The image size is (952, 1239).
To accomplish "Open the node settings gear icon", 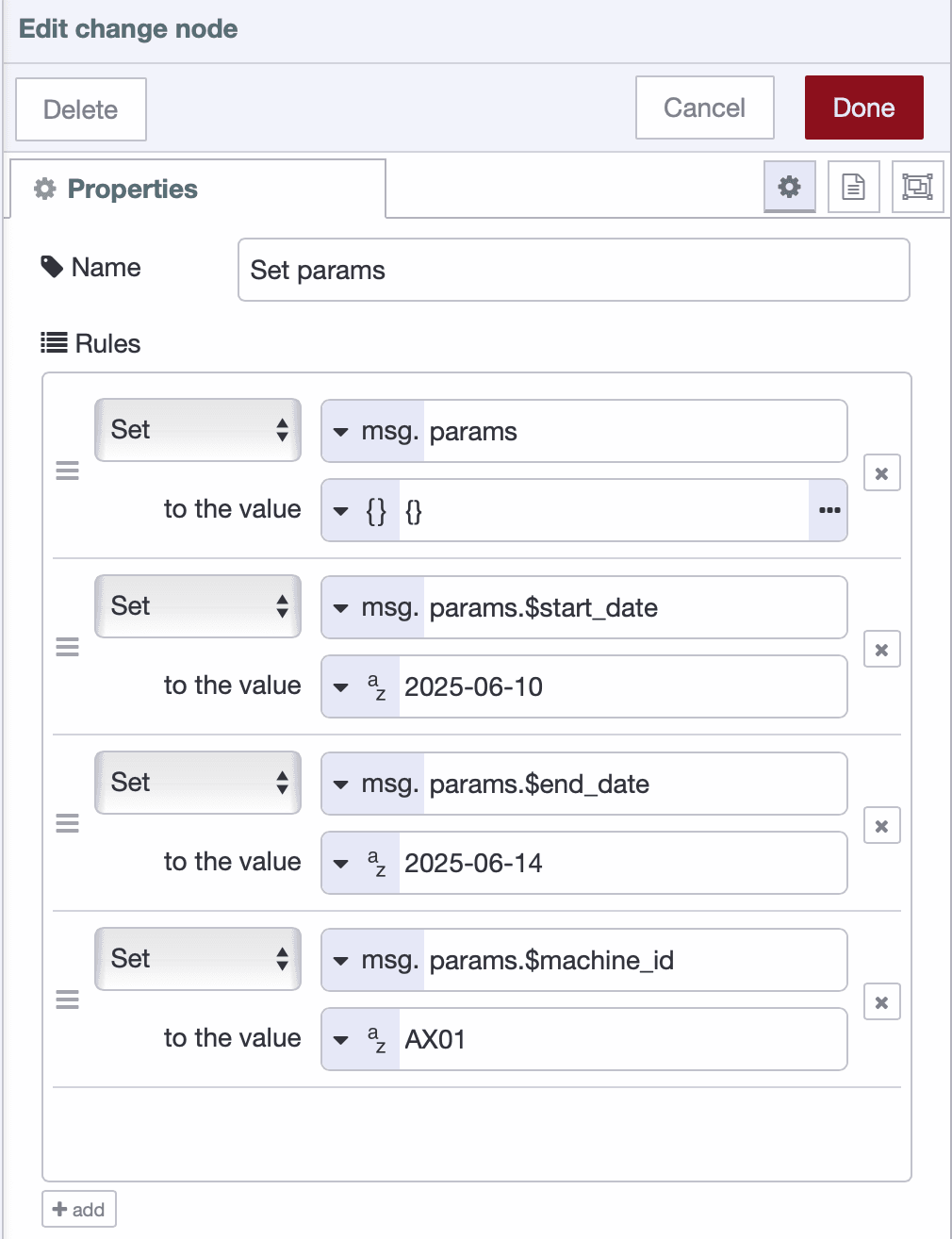I will [x=790, y=186].
